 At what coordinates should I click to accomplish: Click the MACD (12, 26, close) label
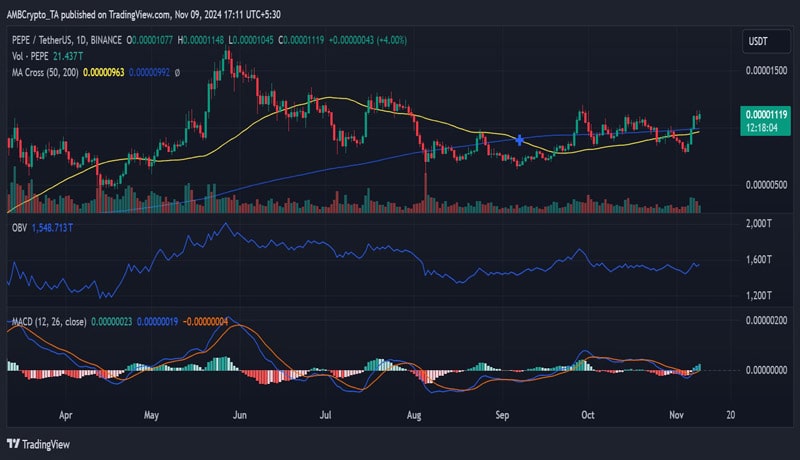click(x=49, y=322)
